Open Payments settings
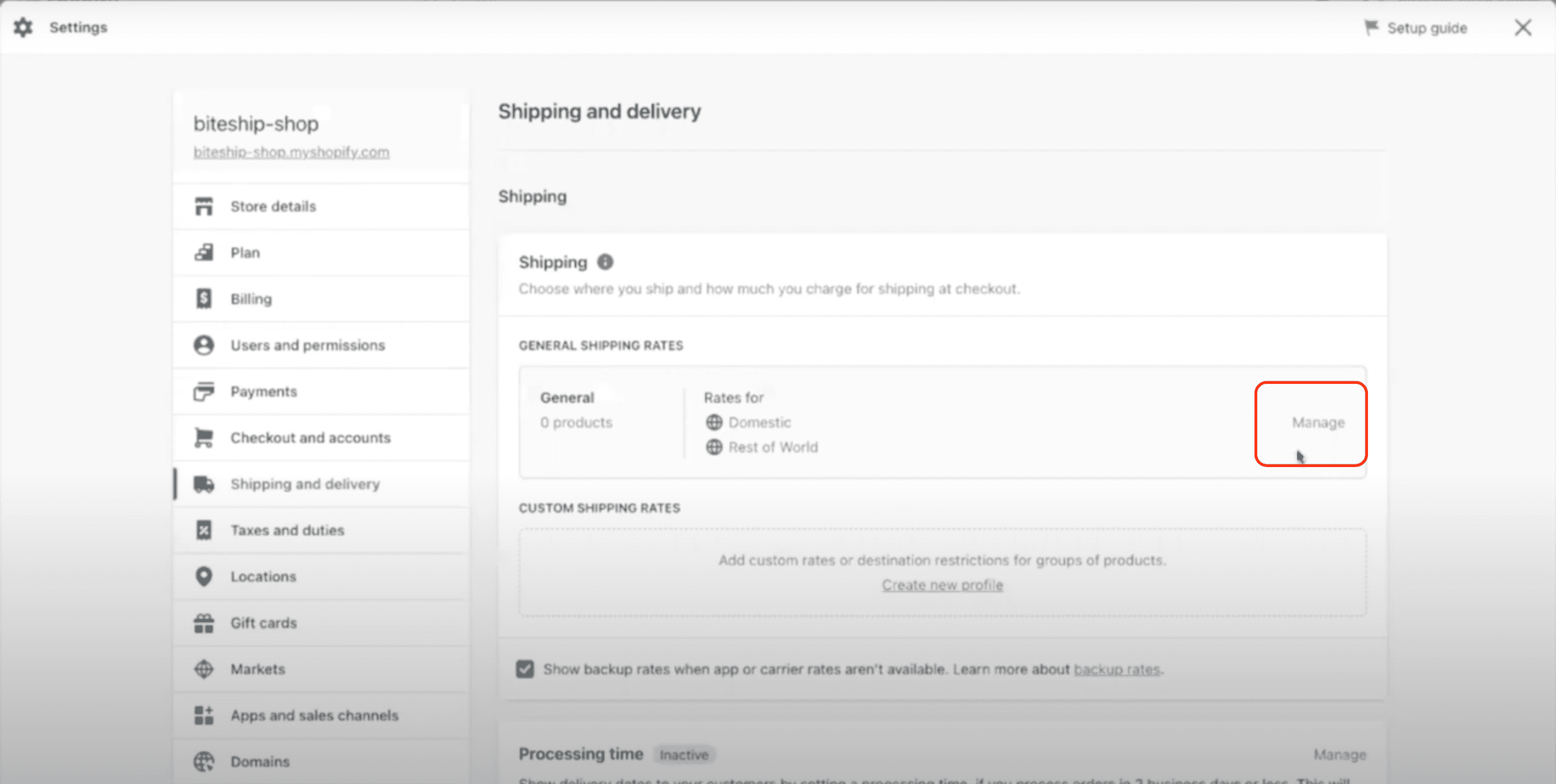This screenshot has height=784, width=1556. [321, 391]
